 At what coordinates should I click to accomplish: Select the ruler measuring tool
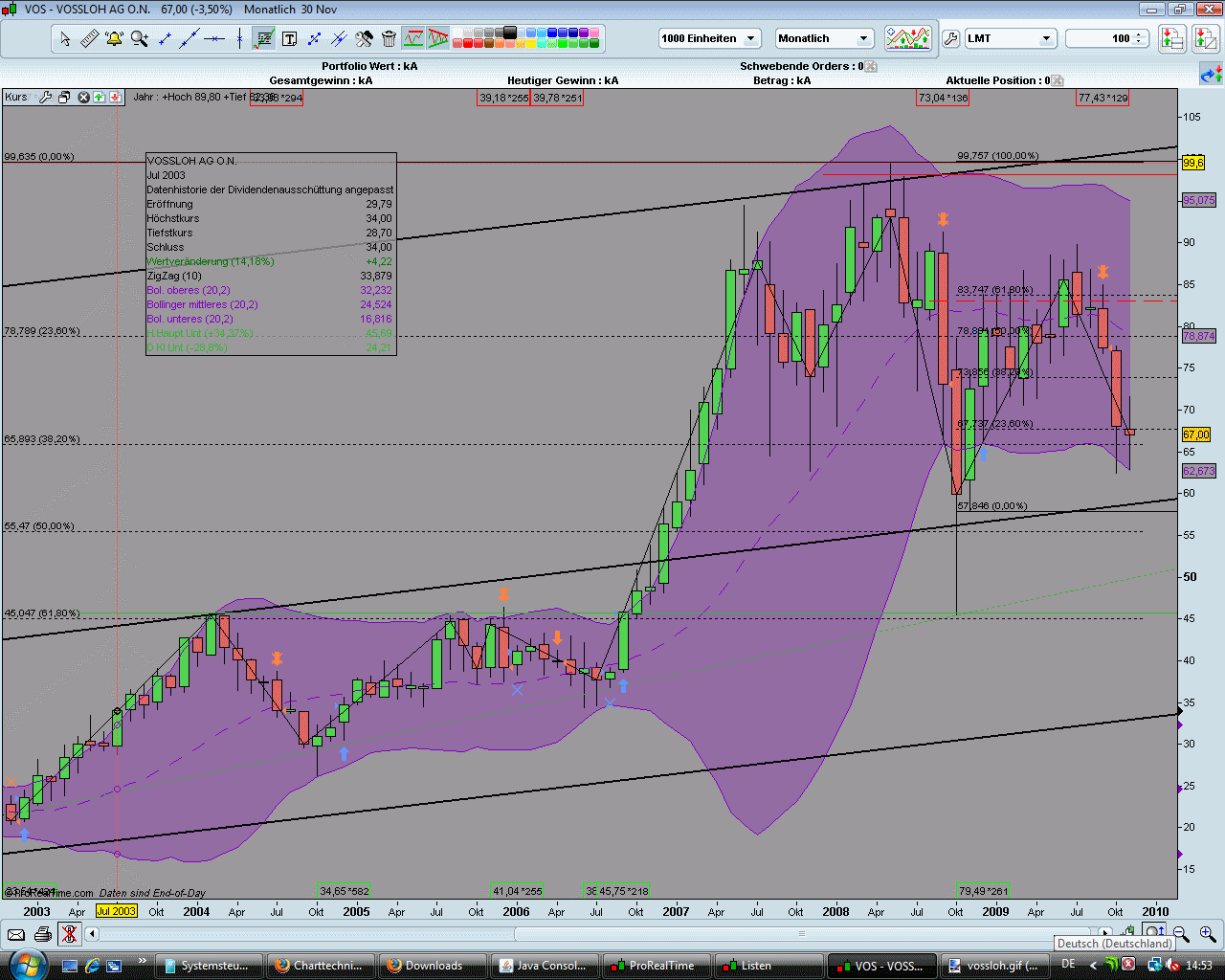coord(87,38)
